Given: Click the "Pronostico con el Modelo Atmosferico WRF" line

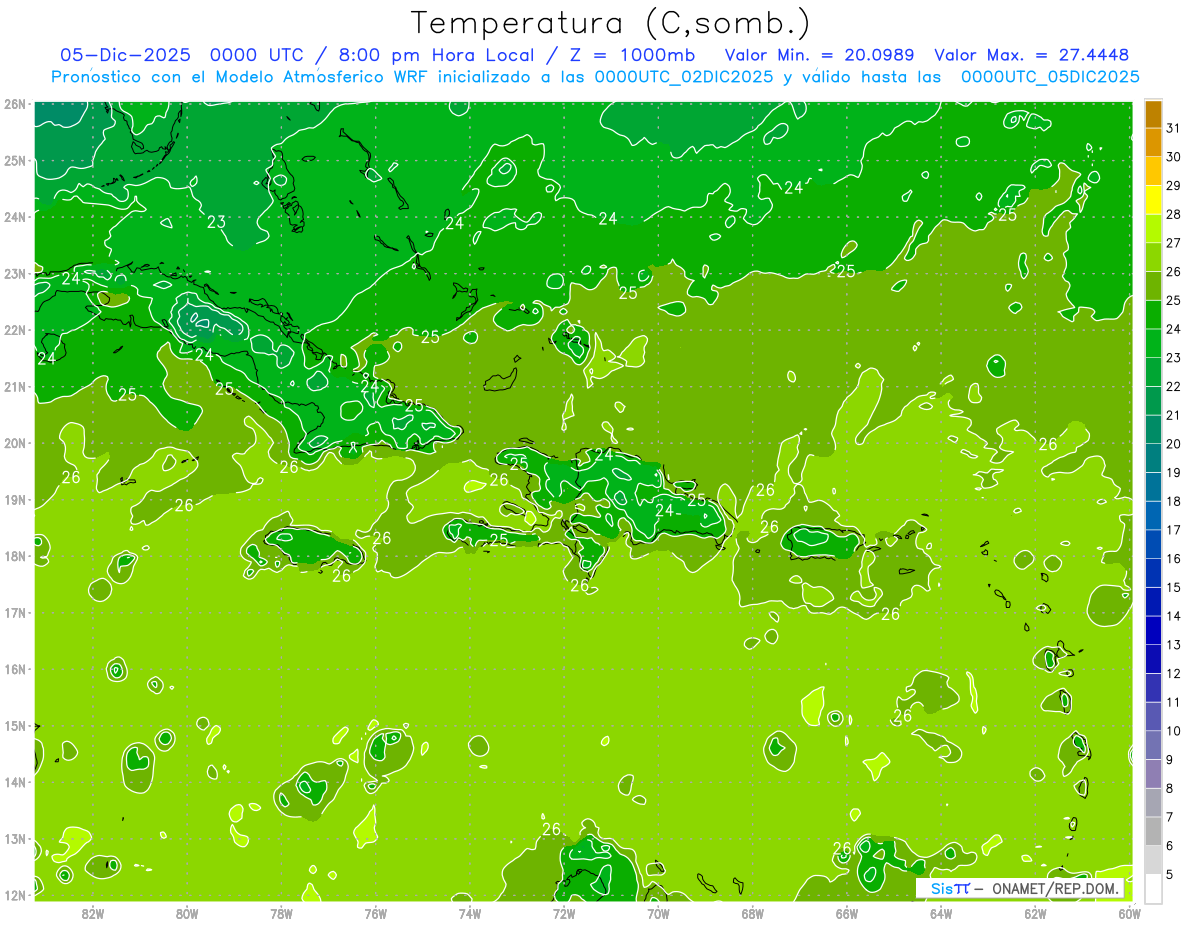Looking at the screenshot, I should [x=595, y=76].
